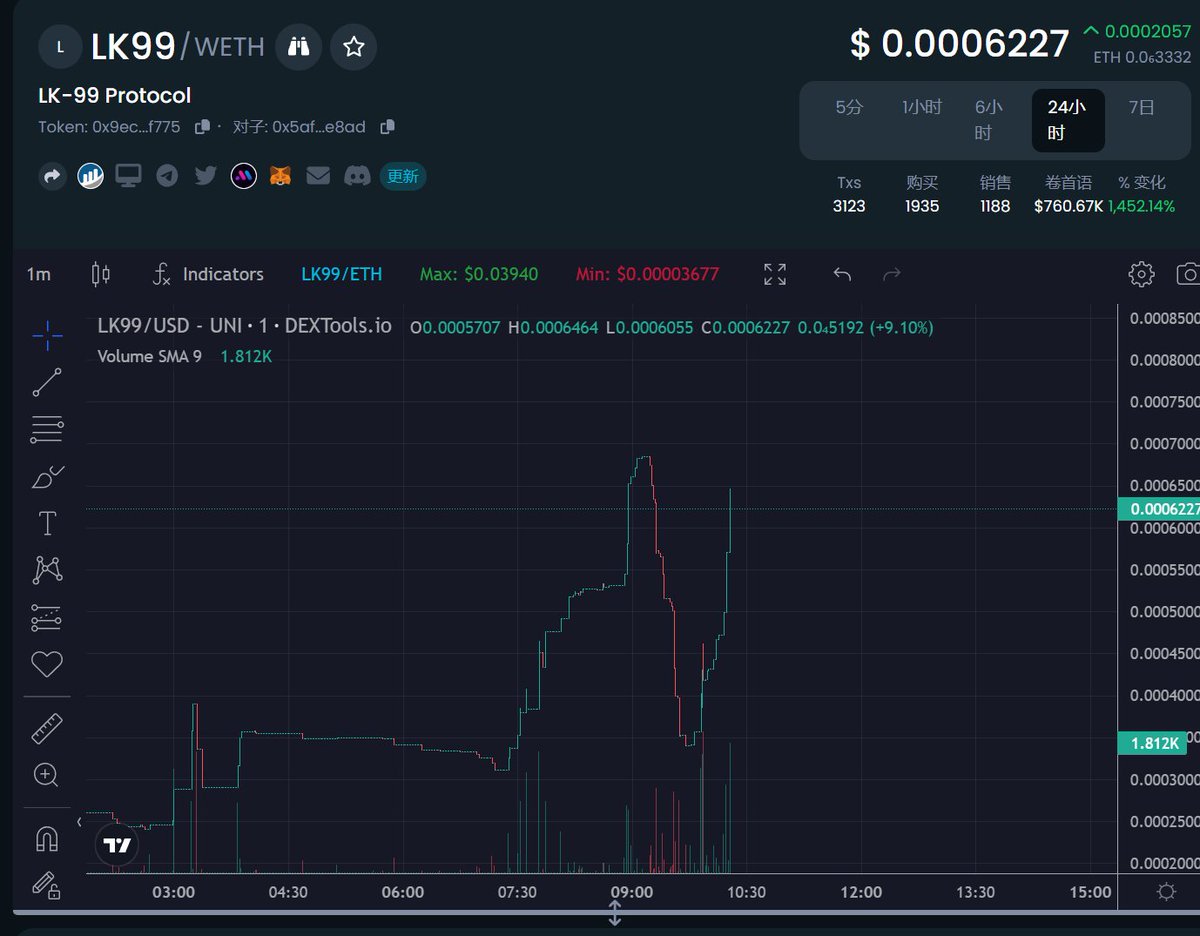Click the email envelope icon
This screenshot has height=936, width=1200.
(x=318, y=177)
